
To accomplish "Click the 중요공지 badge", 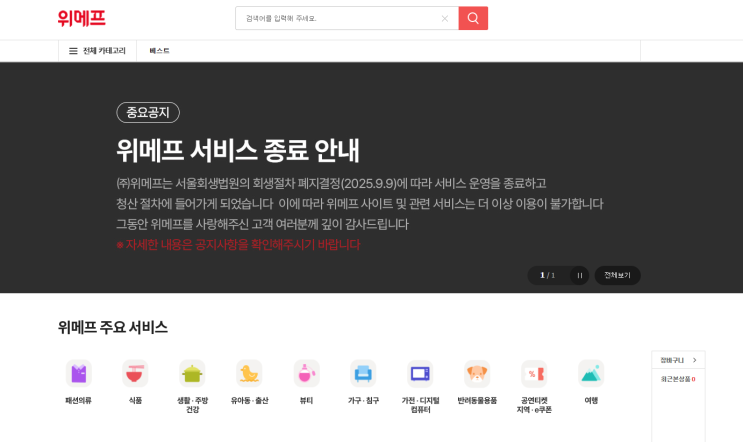I will point(148,112).
